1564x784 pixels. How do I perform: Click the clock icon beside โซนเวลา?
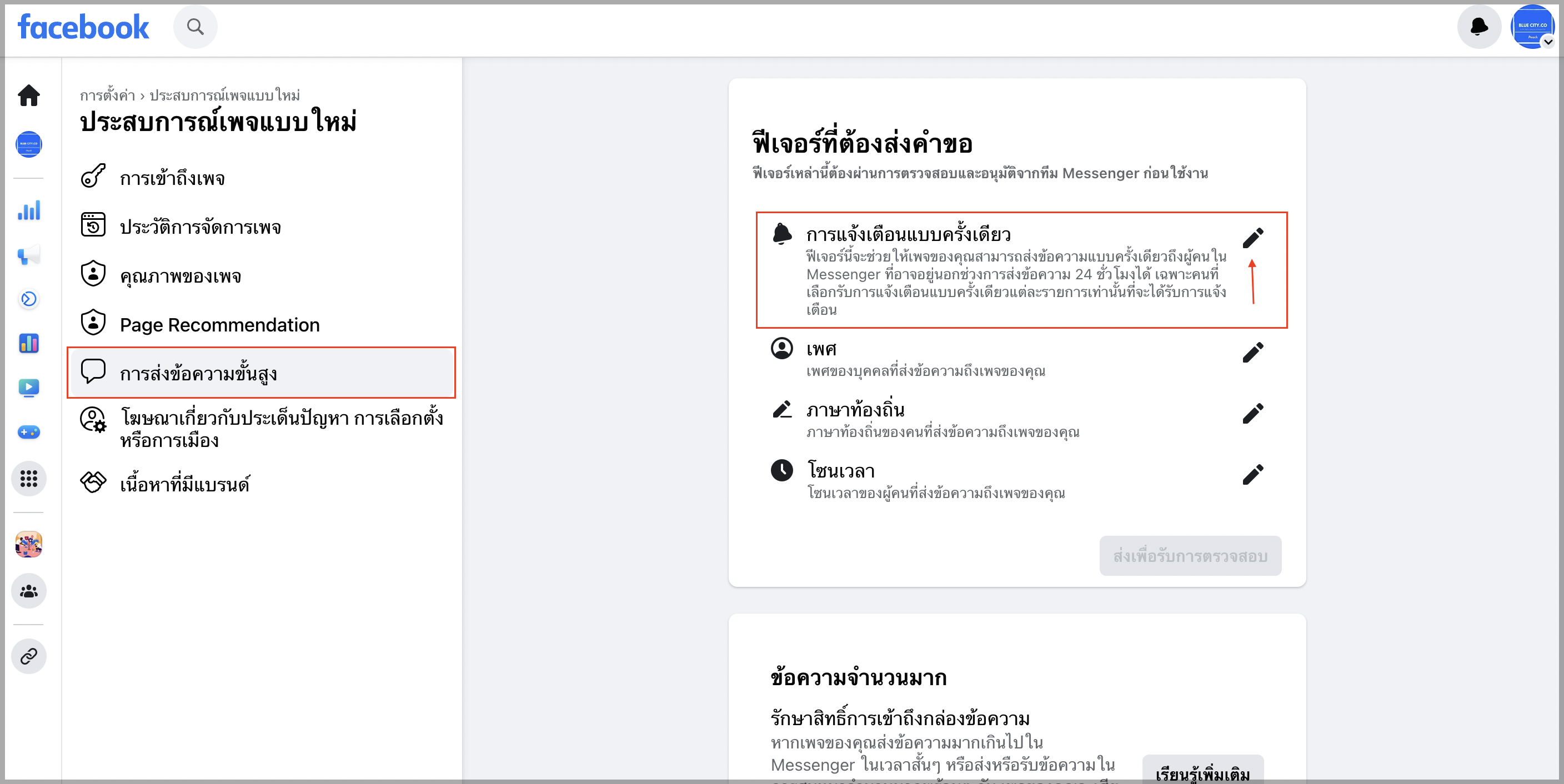pyautogui.click(x=782, y=470)
